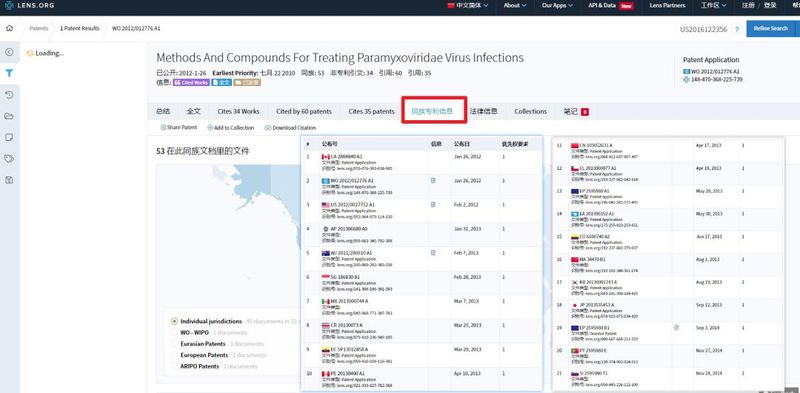Open document icon in AU 2011/280910 row
This screenshot has width=800, height=393.
click(x=433, y=253)
